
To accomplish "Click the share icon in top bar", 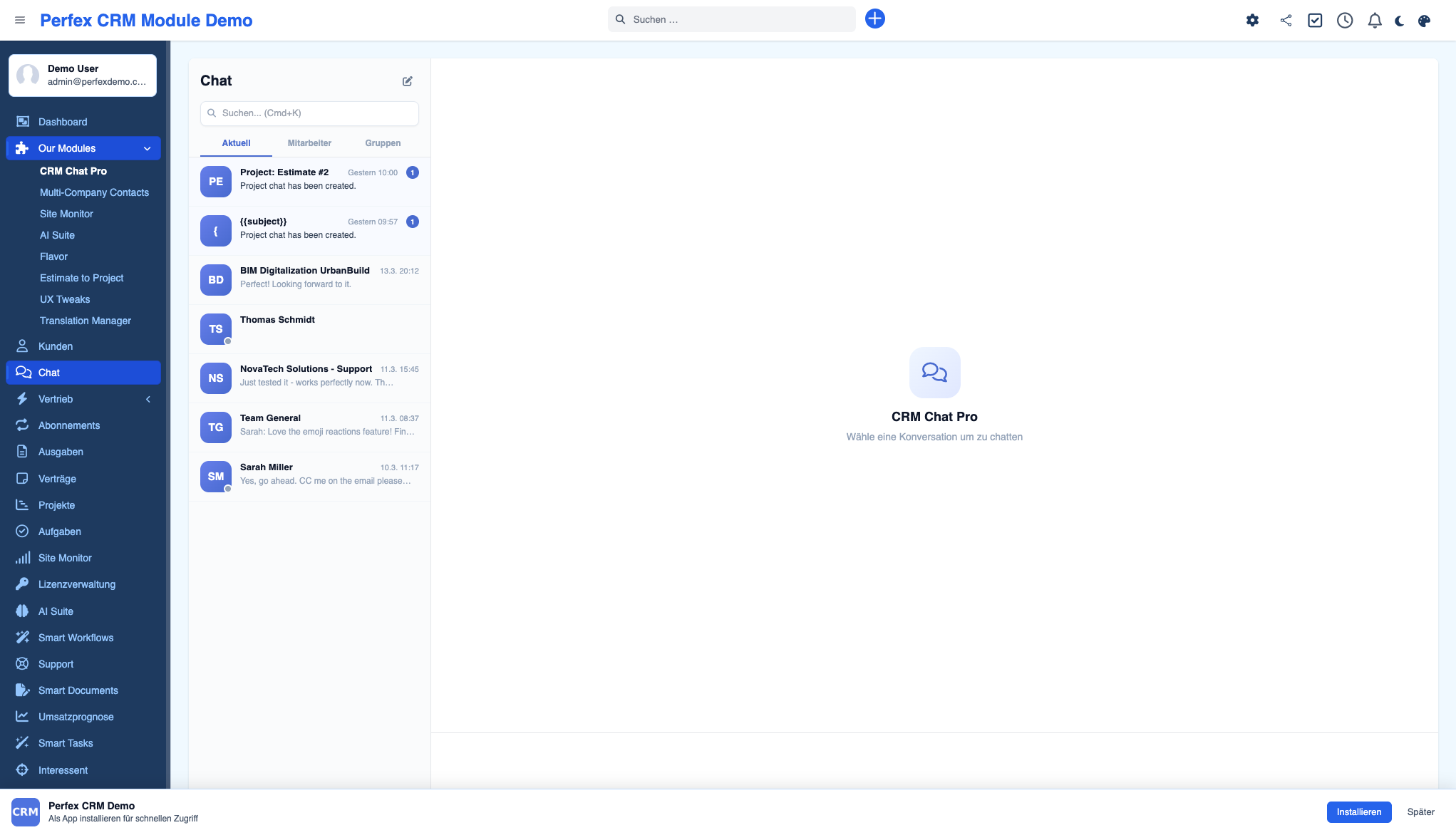I will click(x=1286, y=21).
